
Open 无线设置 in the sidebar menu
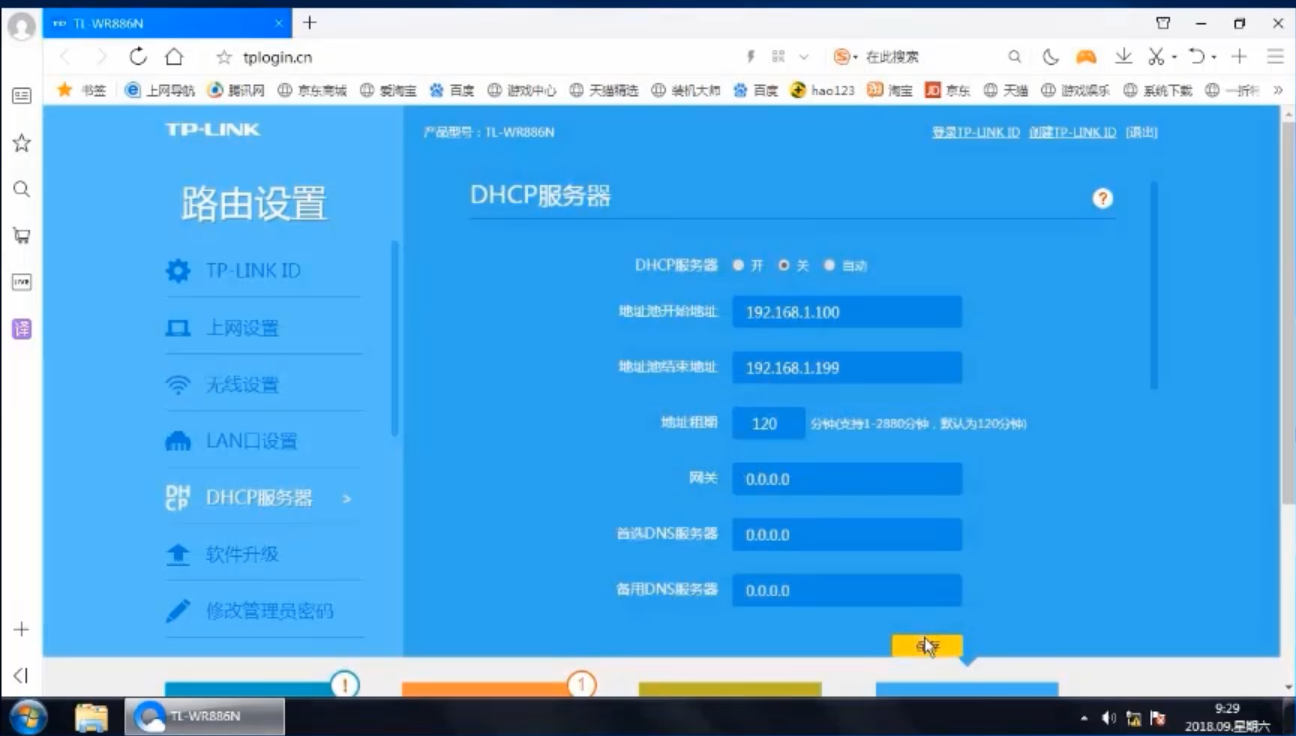pos(241,385)
